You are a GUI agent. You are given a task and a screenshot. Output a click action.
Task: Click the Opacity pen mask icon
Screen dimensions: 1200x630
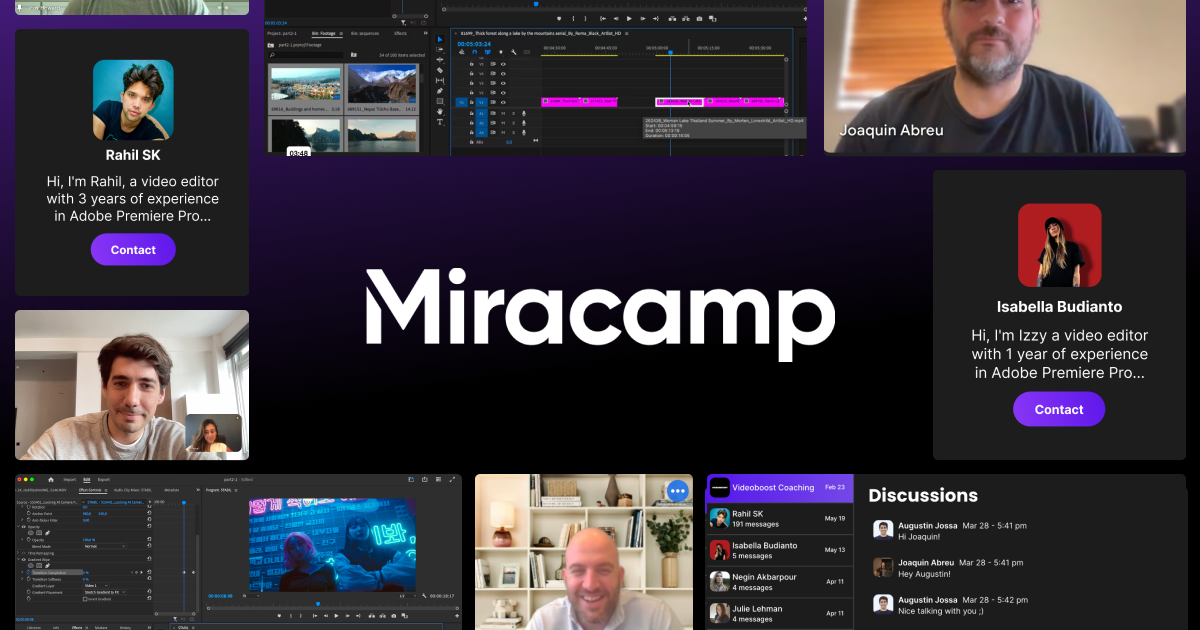47,533
